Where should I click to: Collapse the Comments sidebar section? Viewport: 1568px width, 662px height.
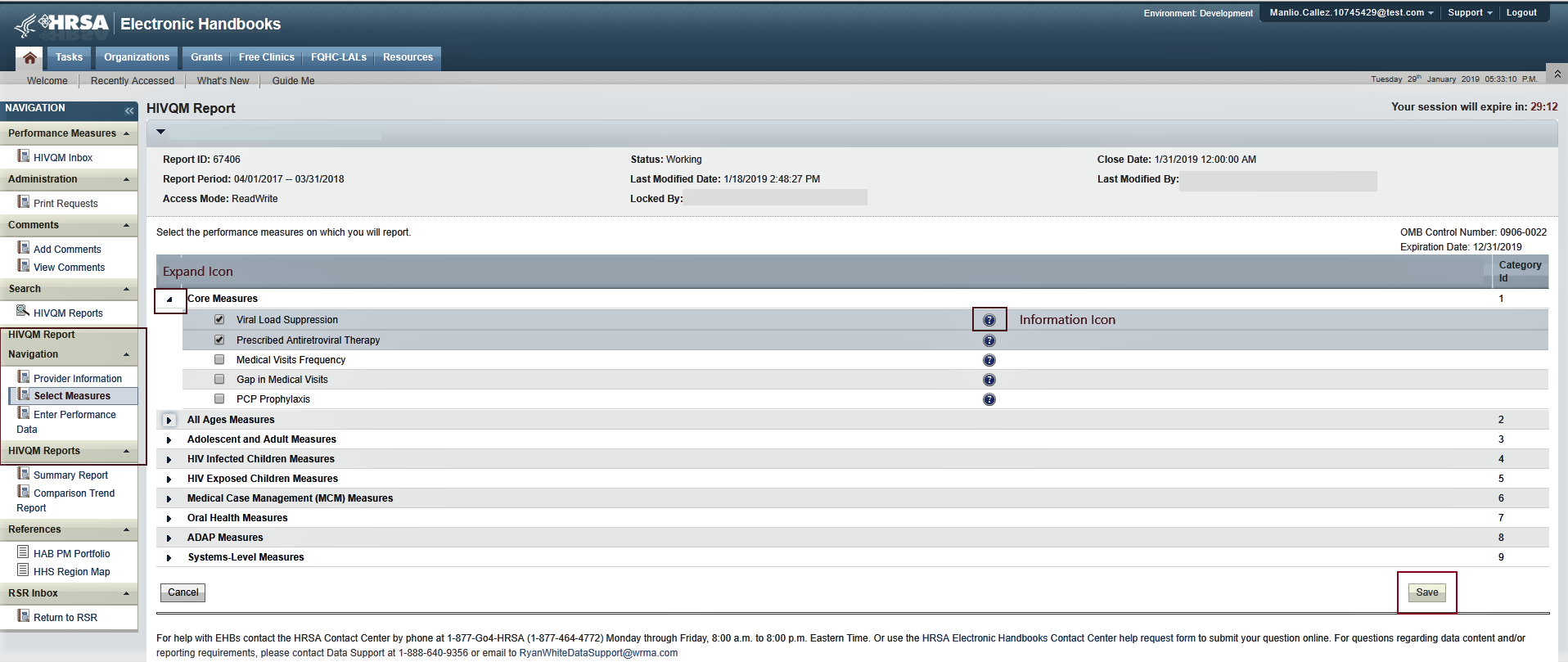pos(126,225)
